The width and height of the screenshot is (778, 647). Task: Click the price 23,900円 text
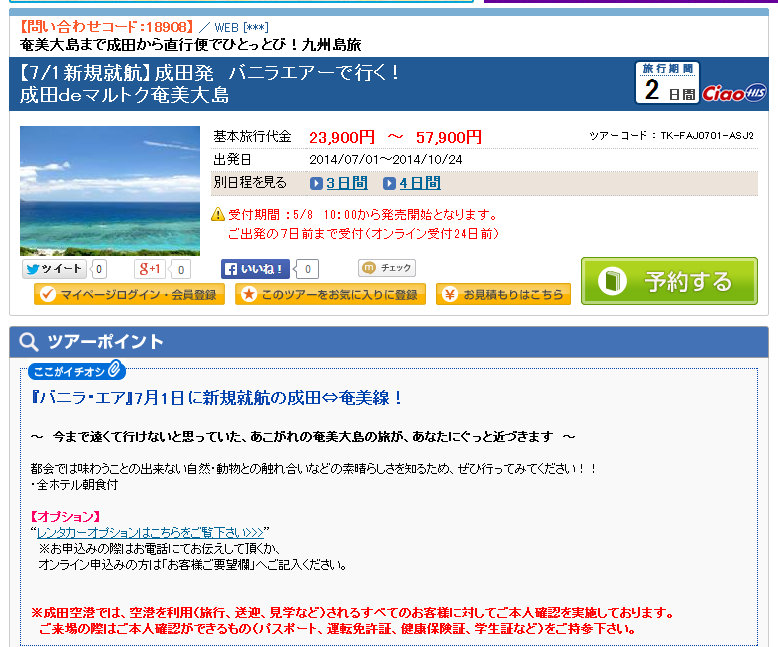tap(342, 137)
